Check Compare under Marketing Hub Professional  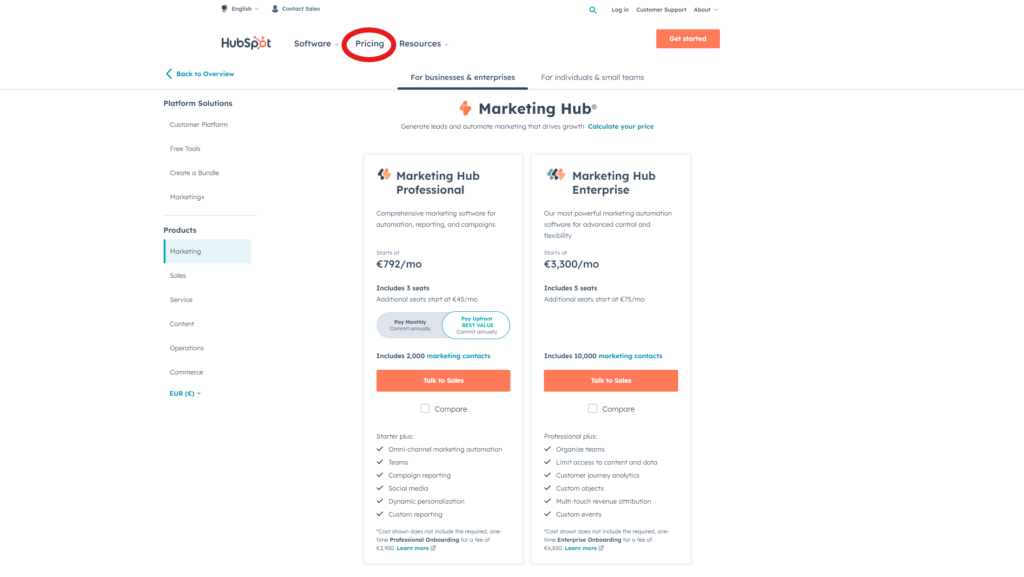click(424, 409)
